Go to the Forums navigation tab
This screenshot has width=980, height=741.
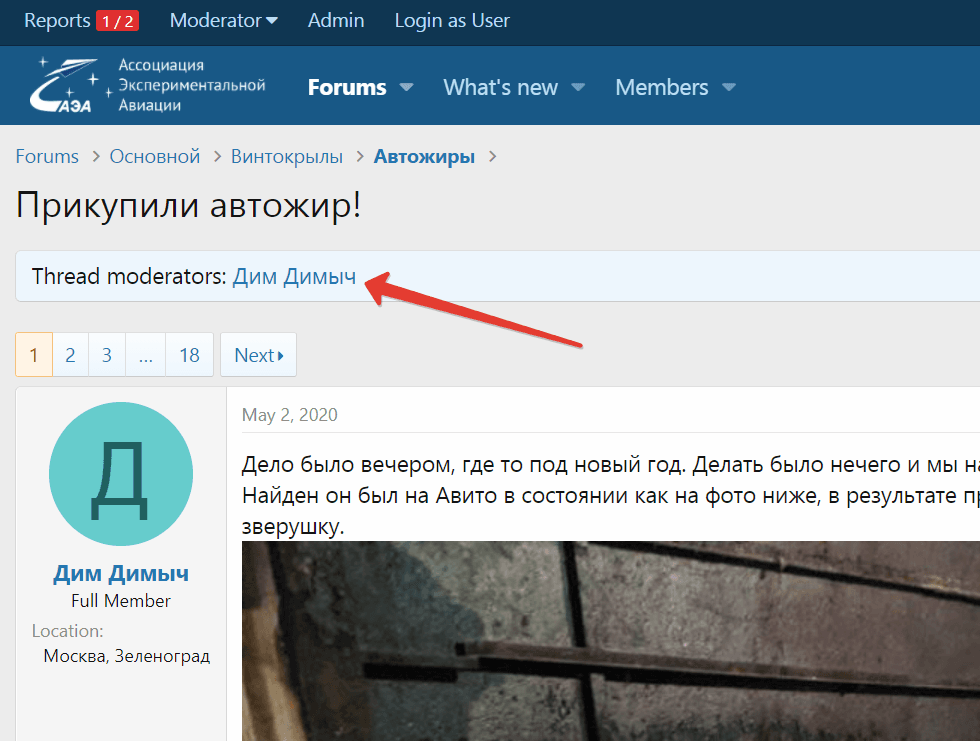point(346,88)
